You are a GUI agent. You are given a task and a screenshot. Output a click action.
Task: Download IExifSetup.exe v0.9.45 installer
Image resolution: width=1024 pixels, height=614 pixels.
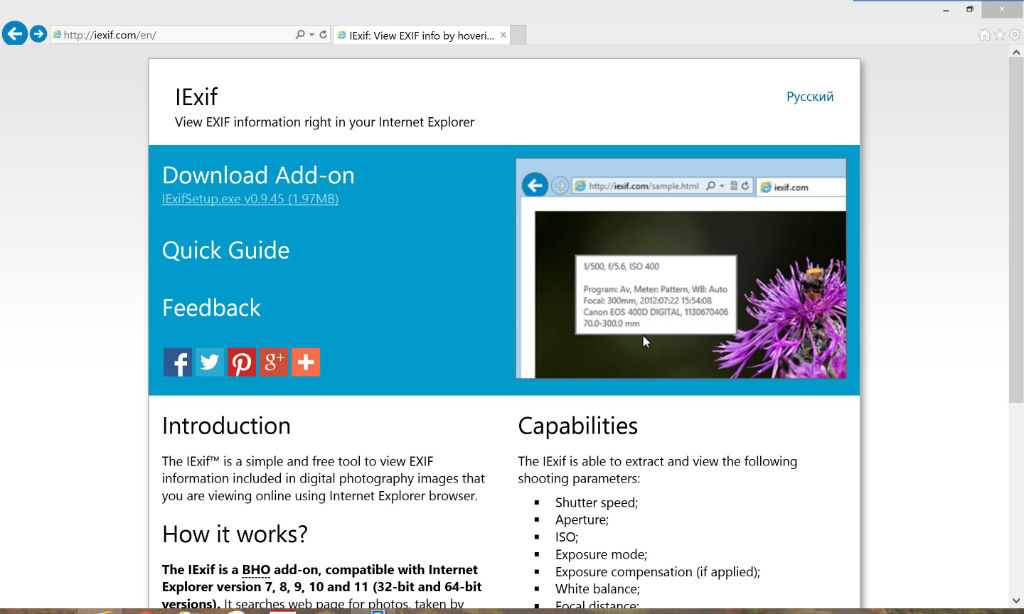(250, 199)
